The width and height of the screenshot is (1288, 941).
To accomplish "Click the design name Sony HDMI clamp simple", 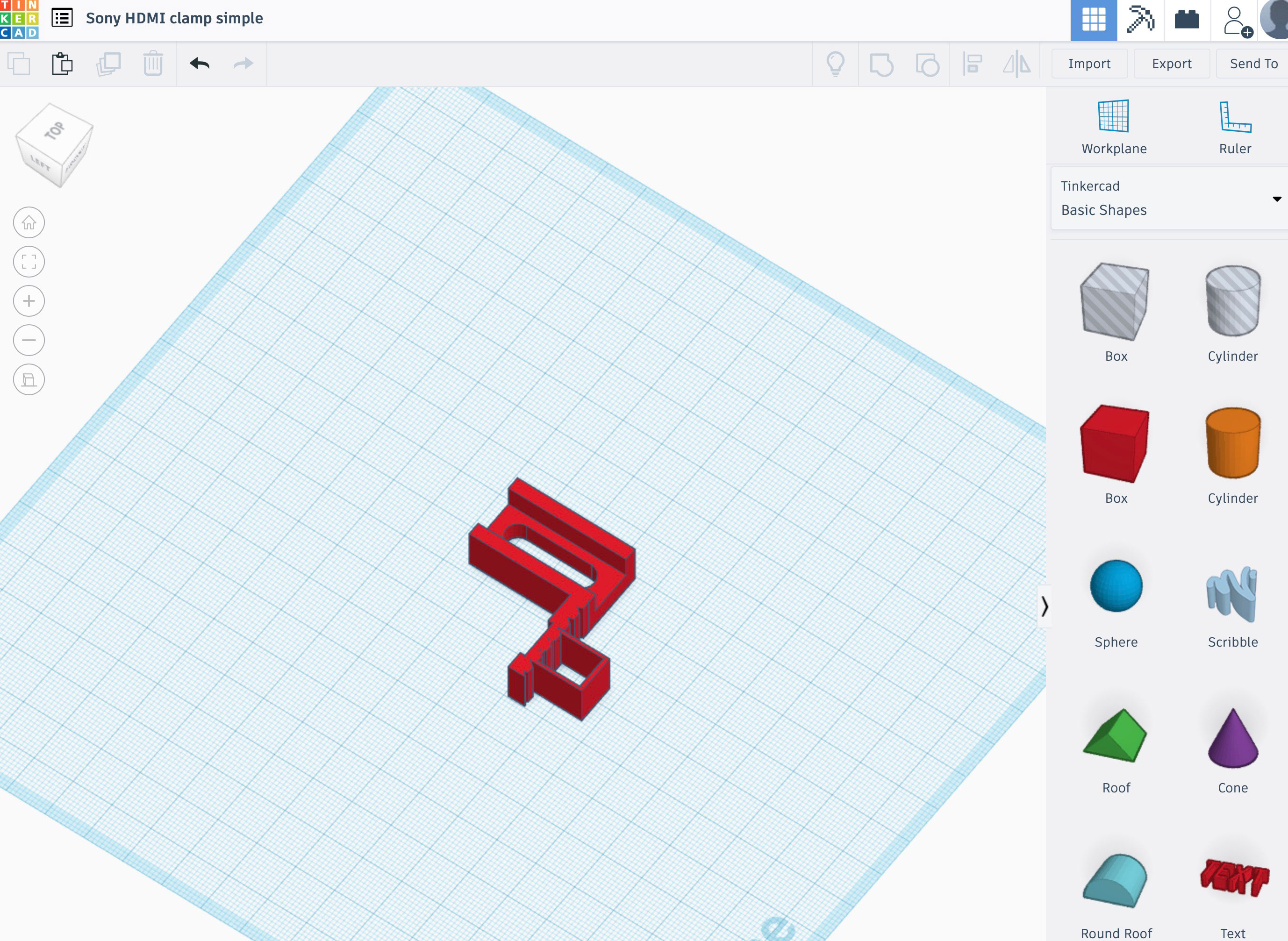I will click(x=174, y=18).
